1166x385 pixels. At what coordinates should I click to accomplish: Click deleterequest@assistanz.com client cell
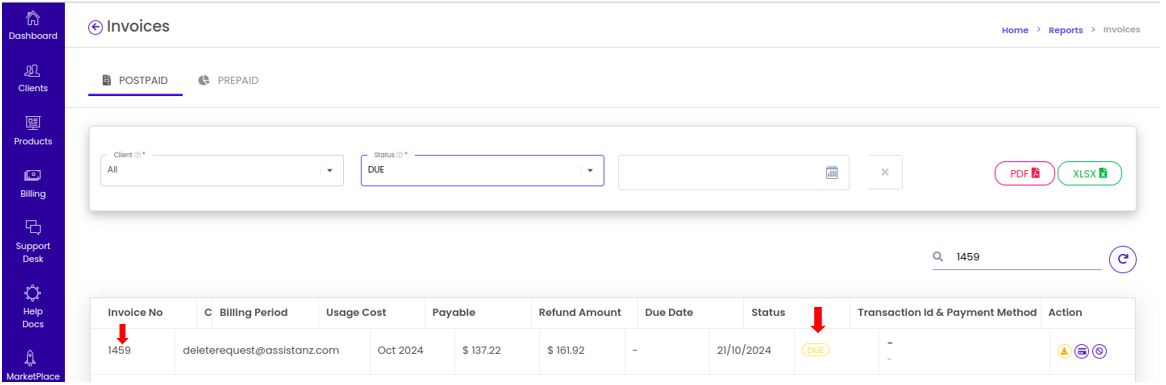click(x=261, y=350)
